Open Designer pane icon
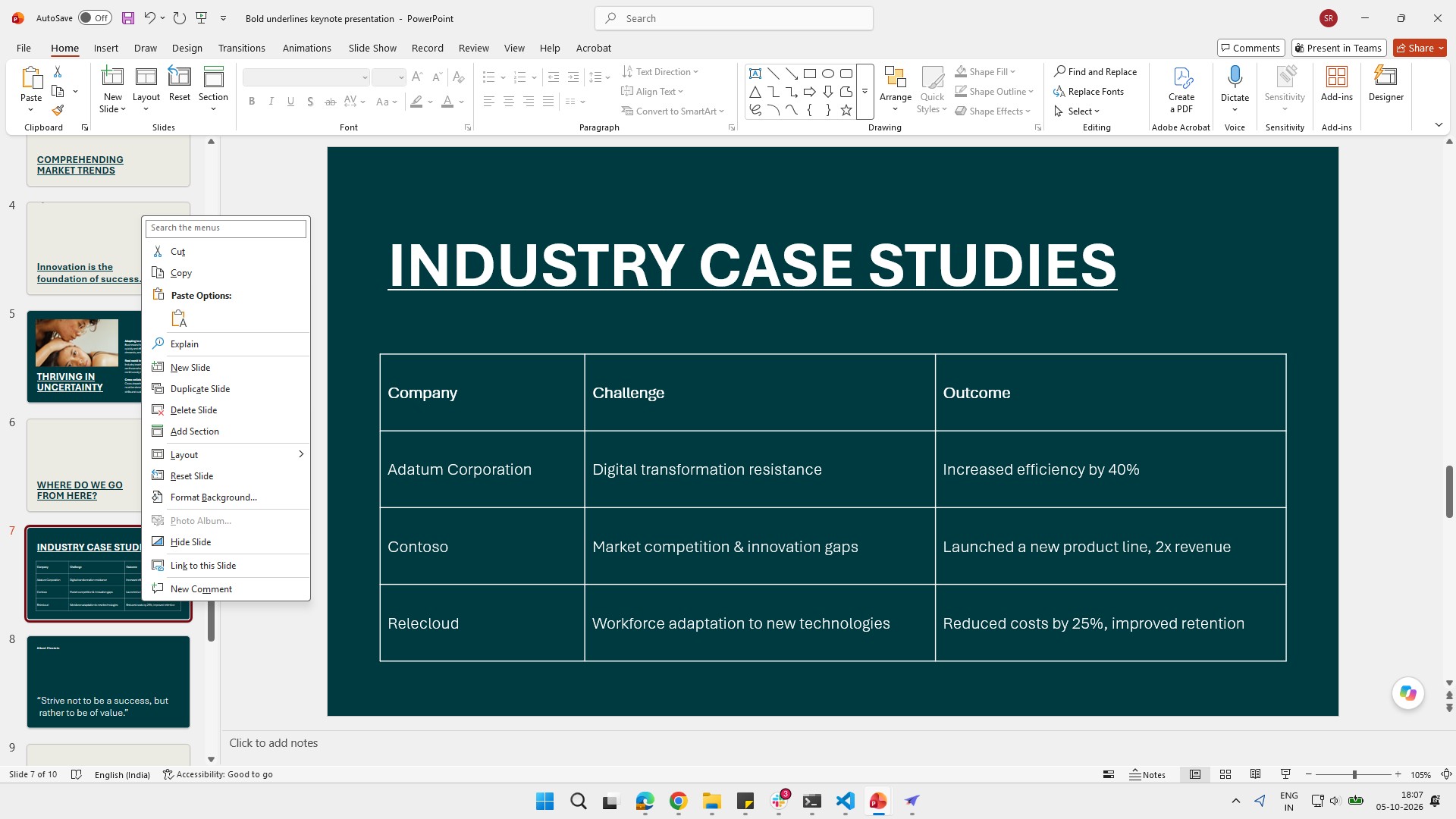The height and width of the screenshot is (819, 1456). click(x=1385, y=77)
